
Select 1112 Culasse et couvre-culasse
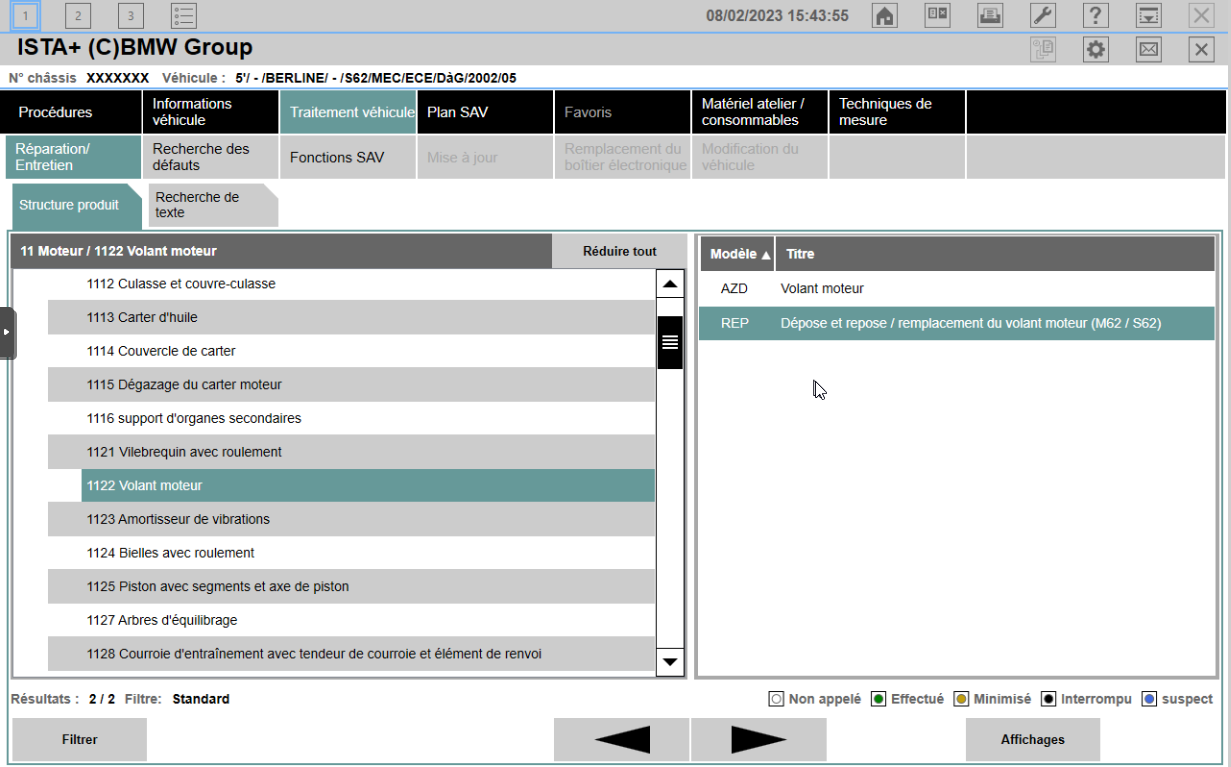click(x=351, y=284)
